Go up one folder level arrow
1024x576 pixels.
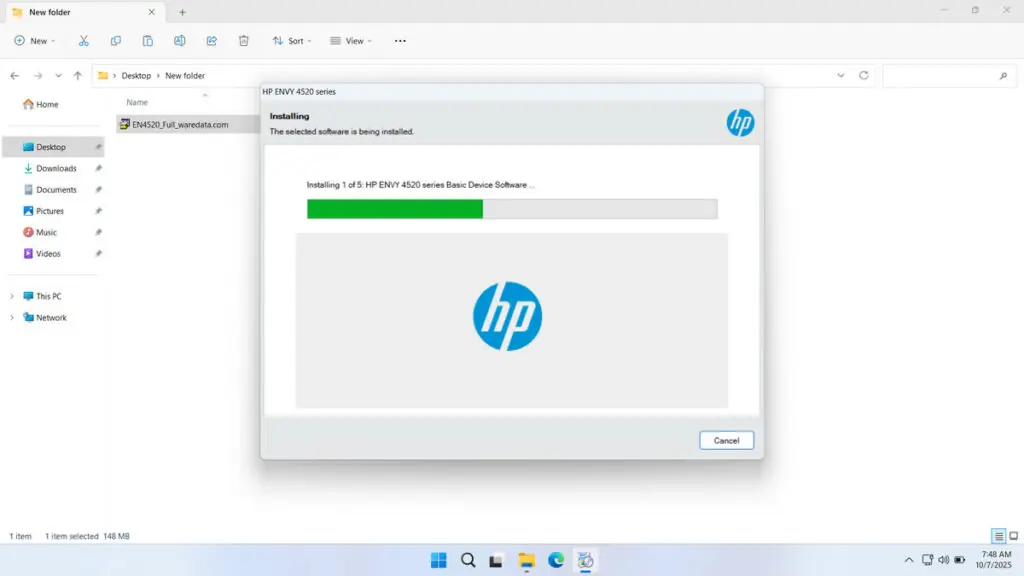(78, 76)
